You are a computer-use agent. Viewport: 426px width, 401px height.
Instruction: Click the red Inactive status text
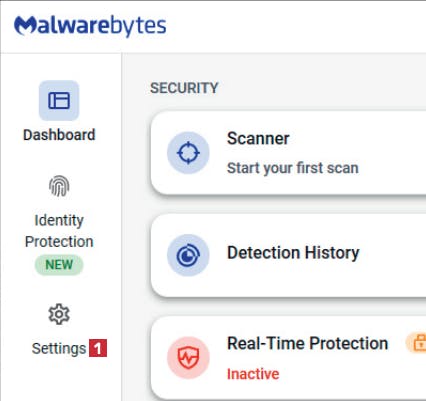click(253, 374)
